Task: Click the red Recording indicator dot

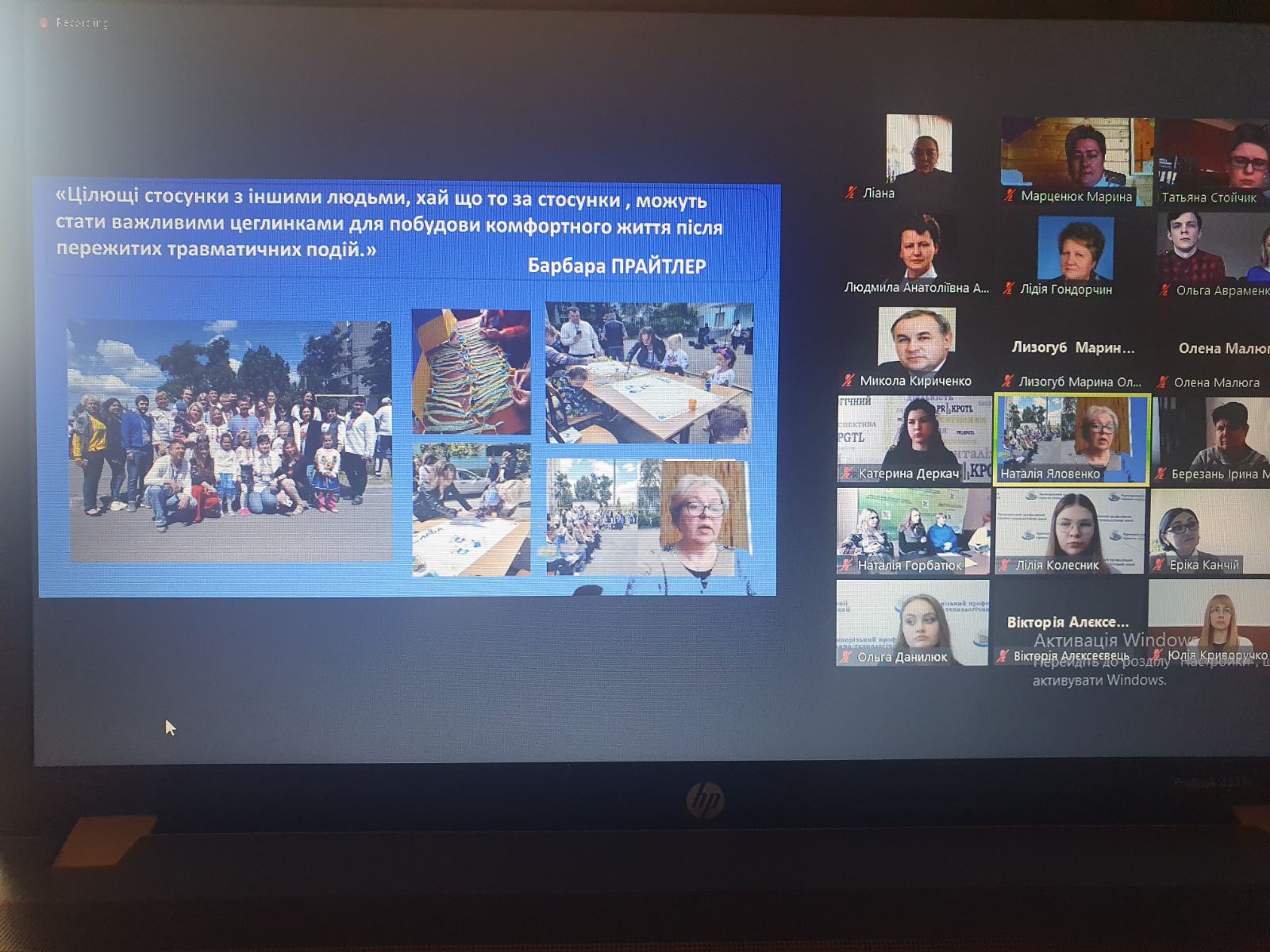Action: 44,23
